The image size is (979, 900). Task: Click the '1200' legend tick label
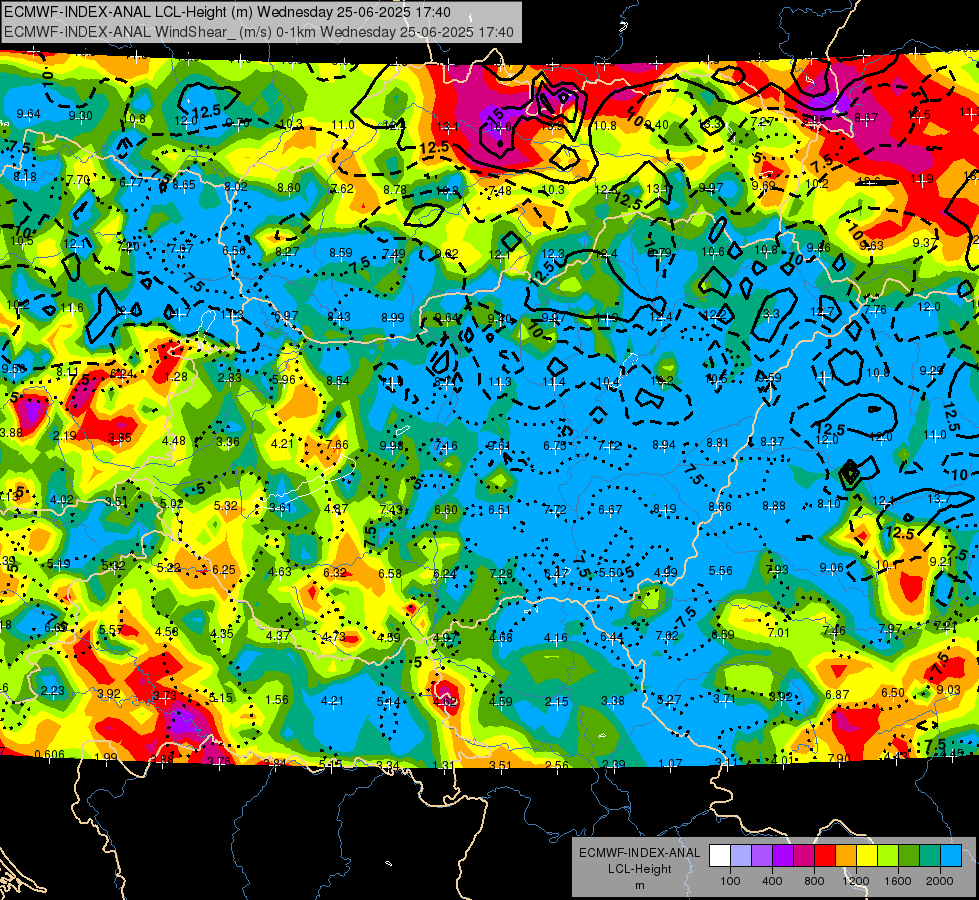coord(856,881)
